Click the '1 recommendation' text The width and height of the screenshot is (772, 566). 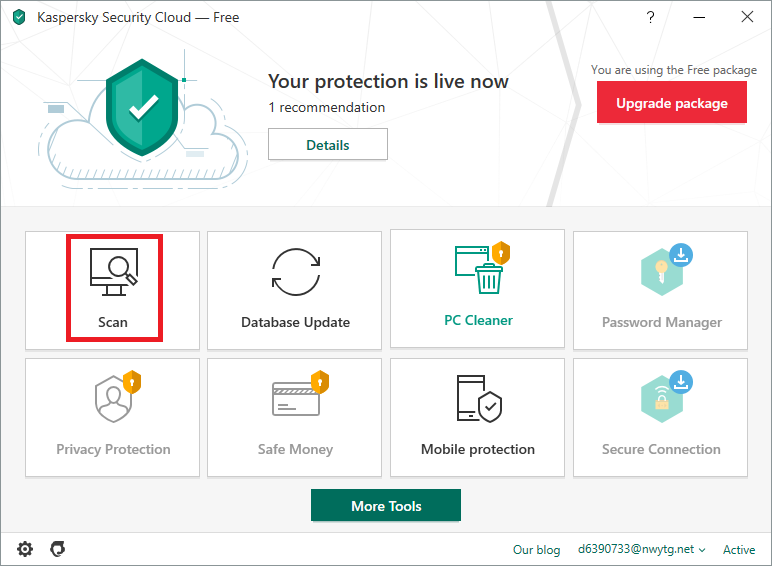327,107
